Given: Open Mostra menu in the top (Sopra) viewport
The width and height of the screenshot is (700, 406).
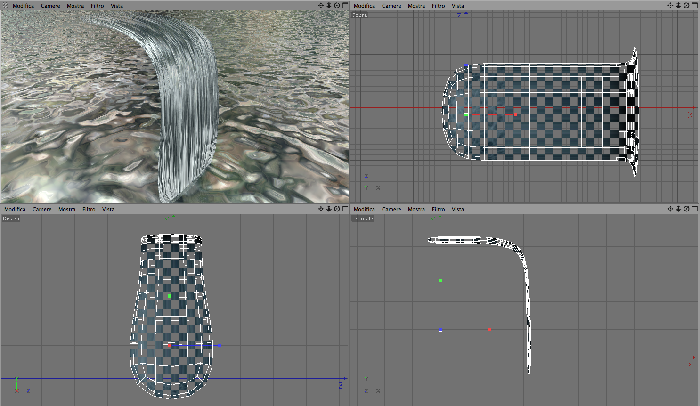Looking at the screenshot, I should (x=416, y=6).
